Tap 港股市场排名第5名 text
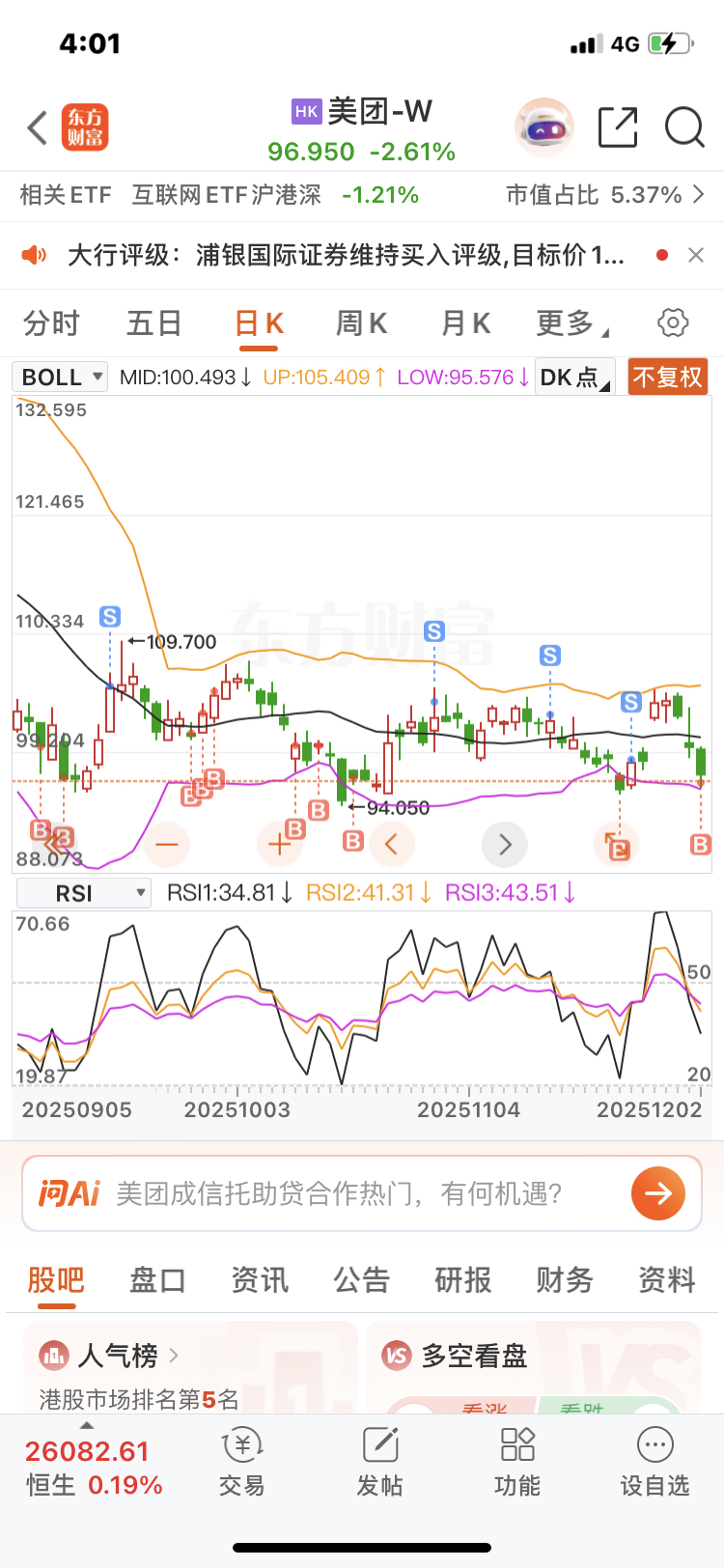The image size is (724, 1568). pos(139,1399)
